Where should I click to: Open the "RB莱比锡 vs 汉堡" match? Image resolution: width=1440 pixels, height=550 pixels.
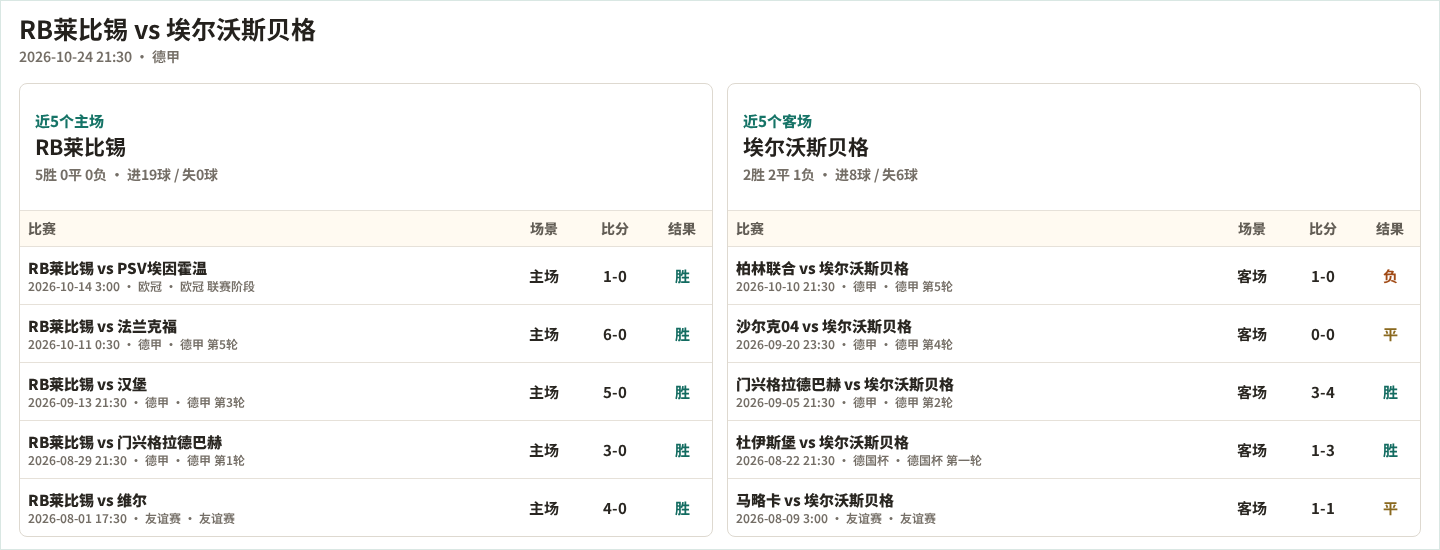point(87,384)
